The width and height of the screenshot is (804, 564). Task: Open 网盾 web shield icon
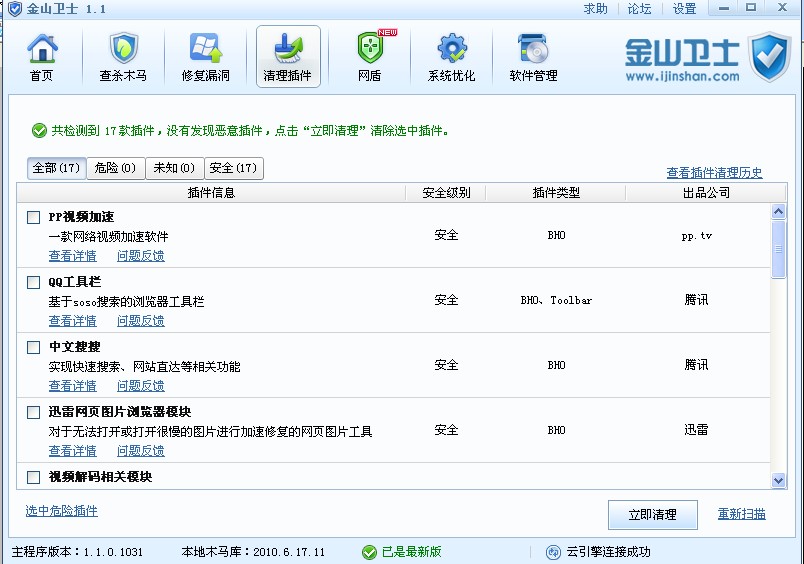click(370, 56)
